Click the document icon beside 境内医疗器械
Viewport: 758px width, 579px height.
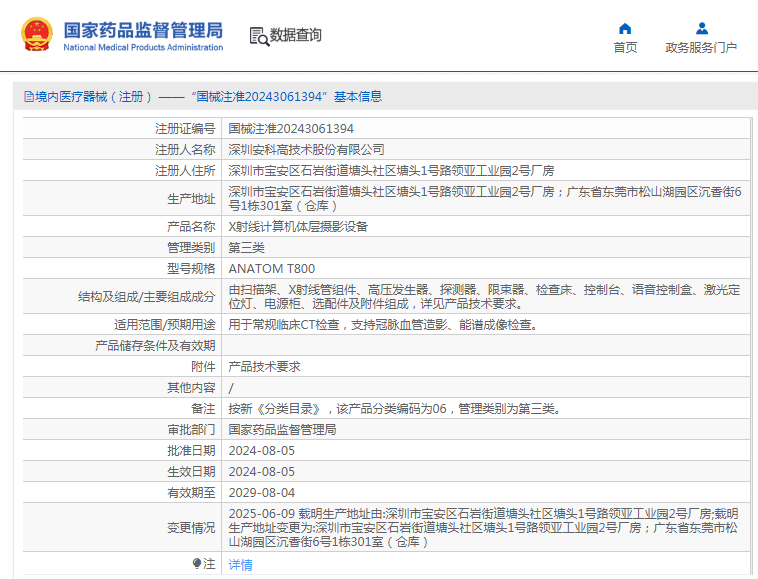[x=29, y=97]
